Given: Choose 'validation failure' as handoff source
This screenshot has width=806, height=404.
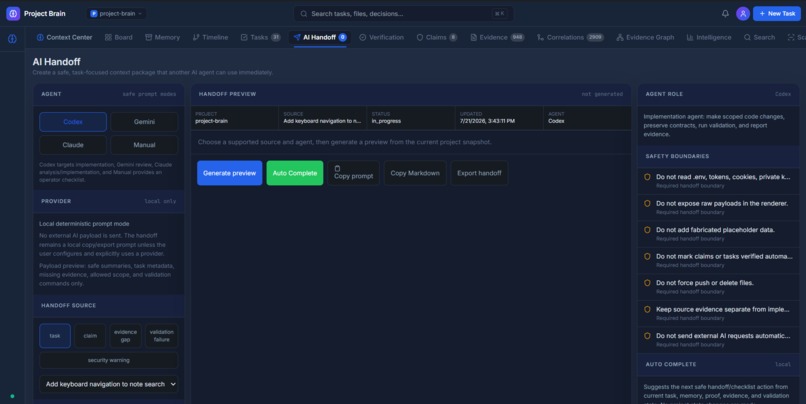Looking at the screenshot, I should click(x=161, y=336).
